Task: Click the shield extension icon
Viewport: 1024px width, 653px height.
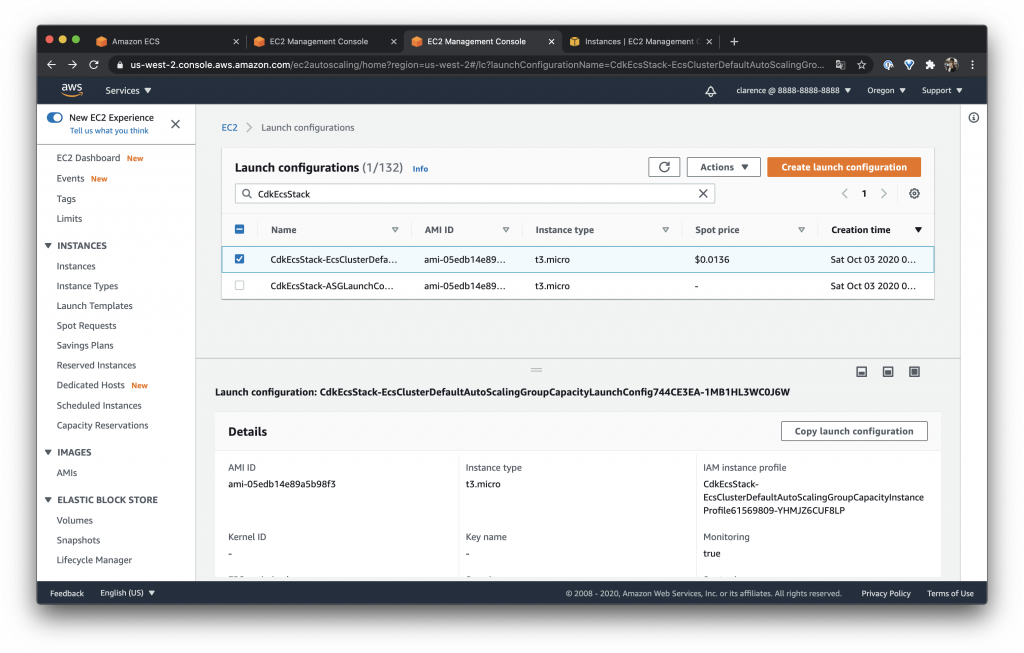Action: coord(909,65)
